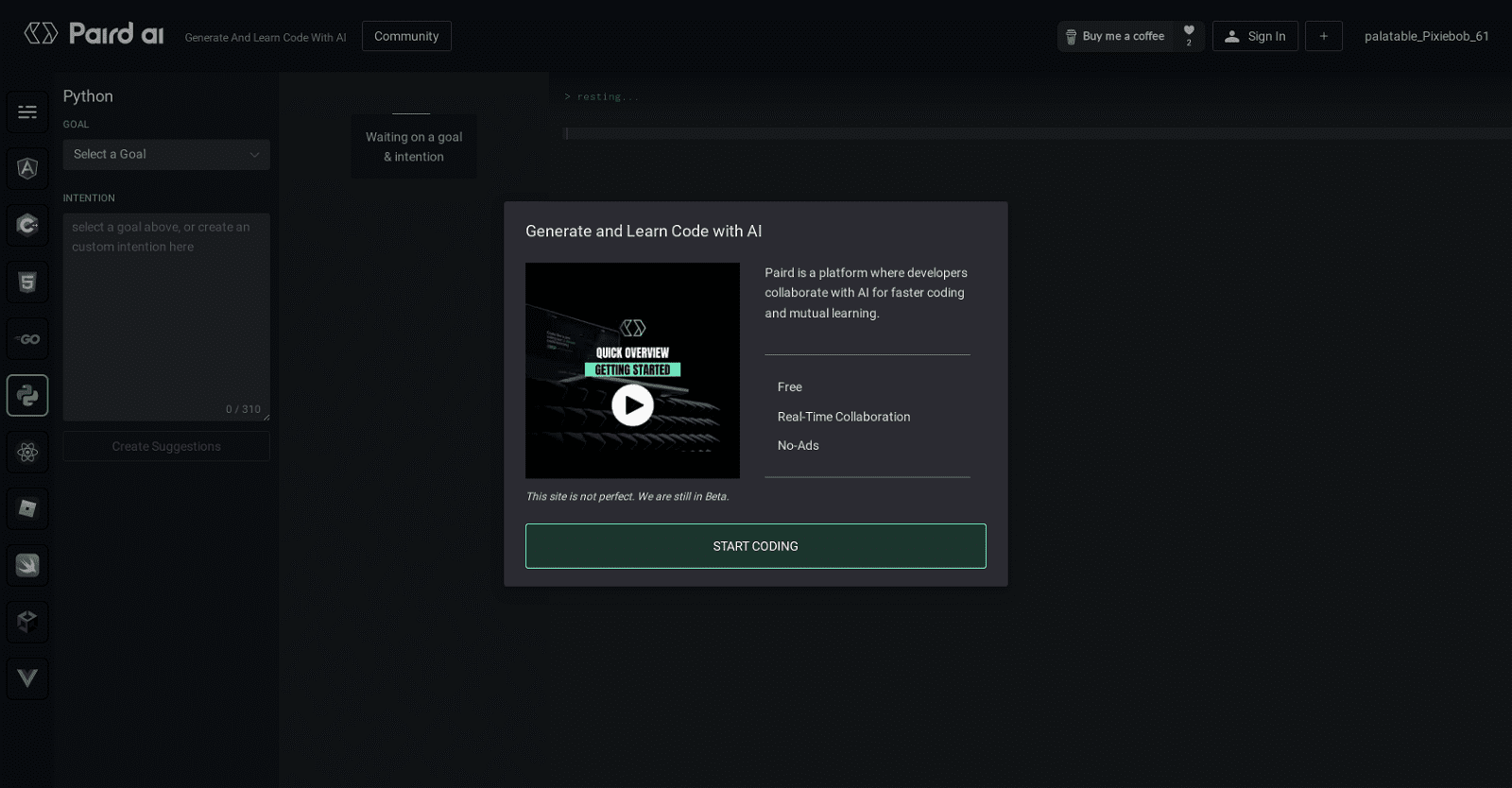Switch to the Go language icon

27,339
